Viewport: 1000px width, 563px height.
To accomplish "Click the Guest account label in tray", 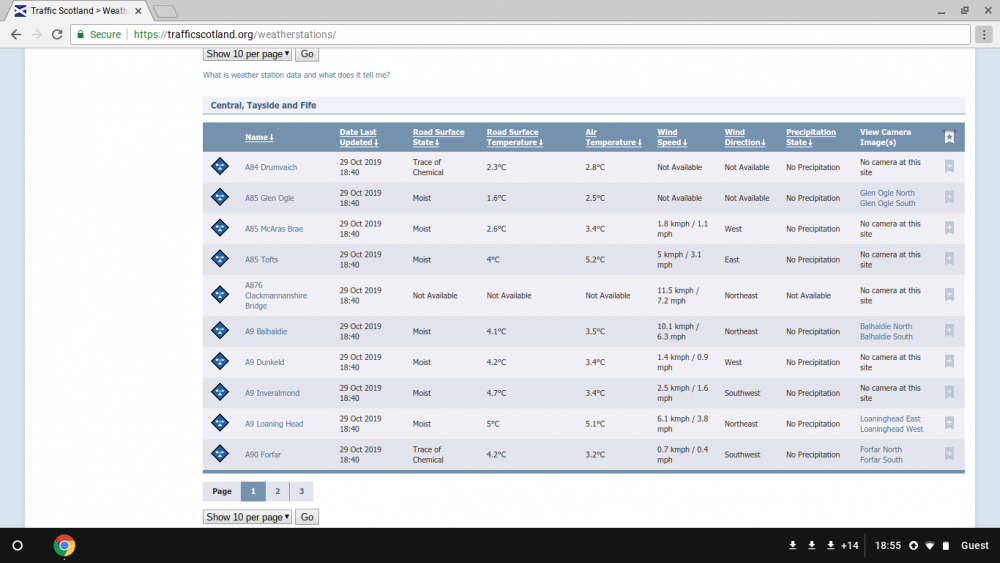I will (974, 546).
